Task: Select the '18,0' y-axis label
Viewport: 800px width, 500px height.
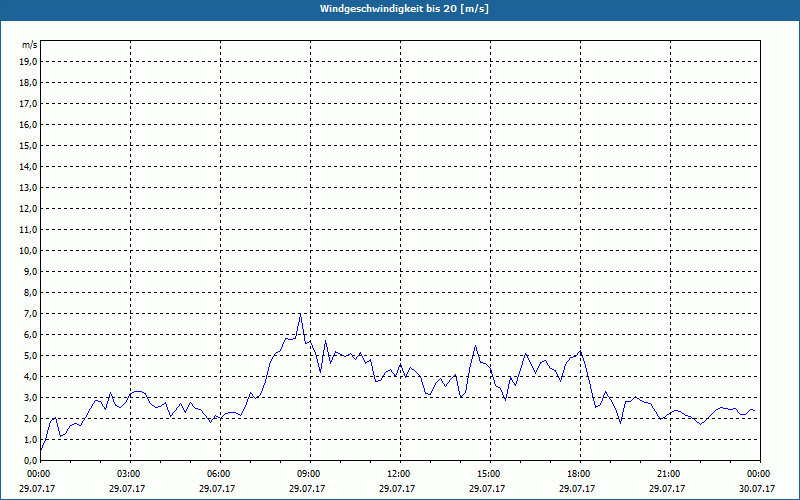Action: tap(28, 83)
